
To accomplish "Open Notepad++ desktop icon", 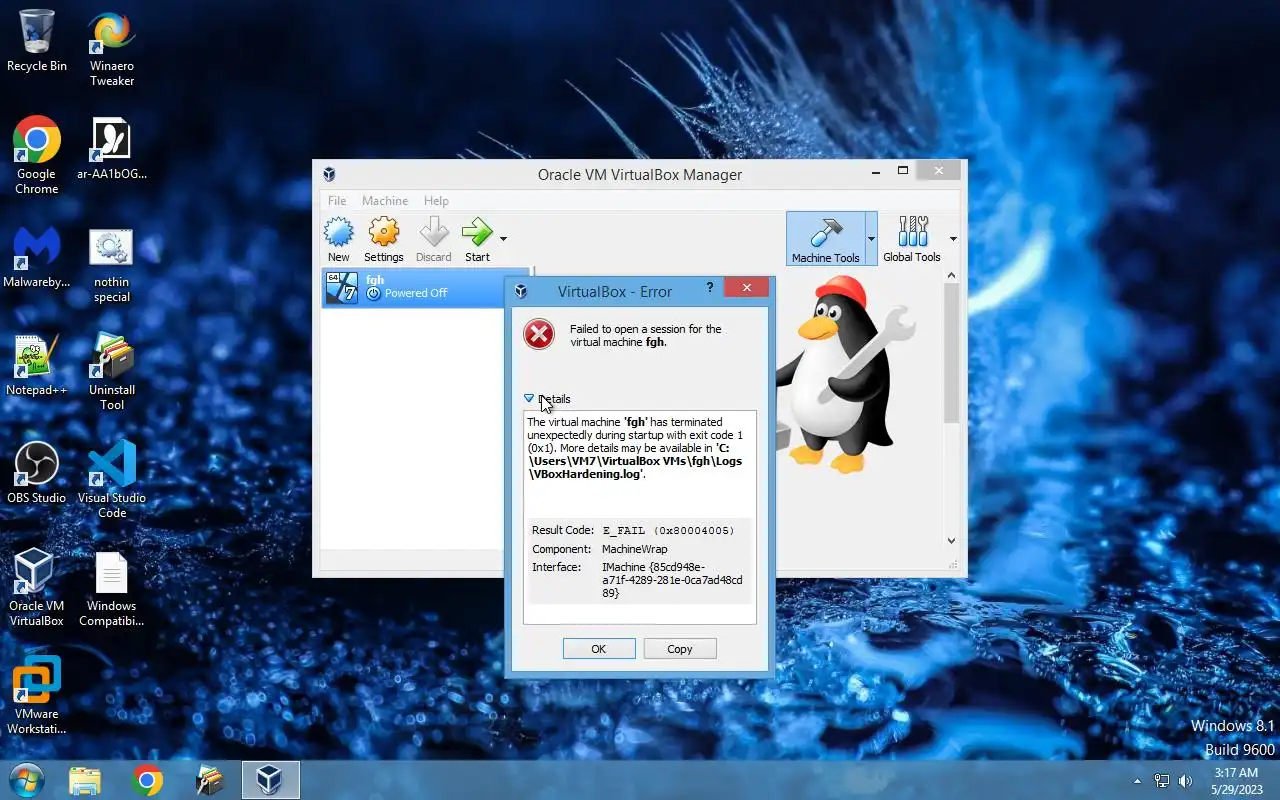I will [37, 364].
